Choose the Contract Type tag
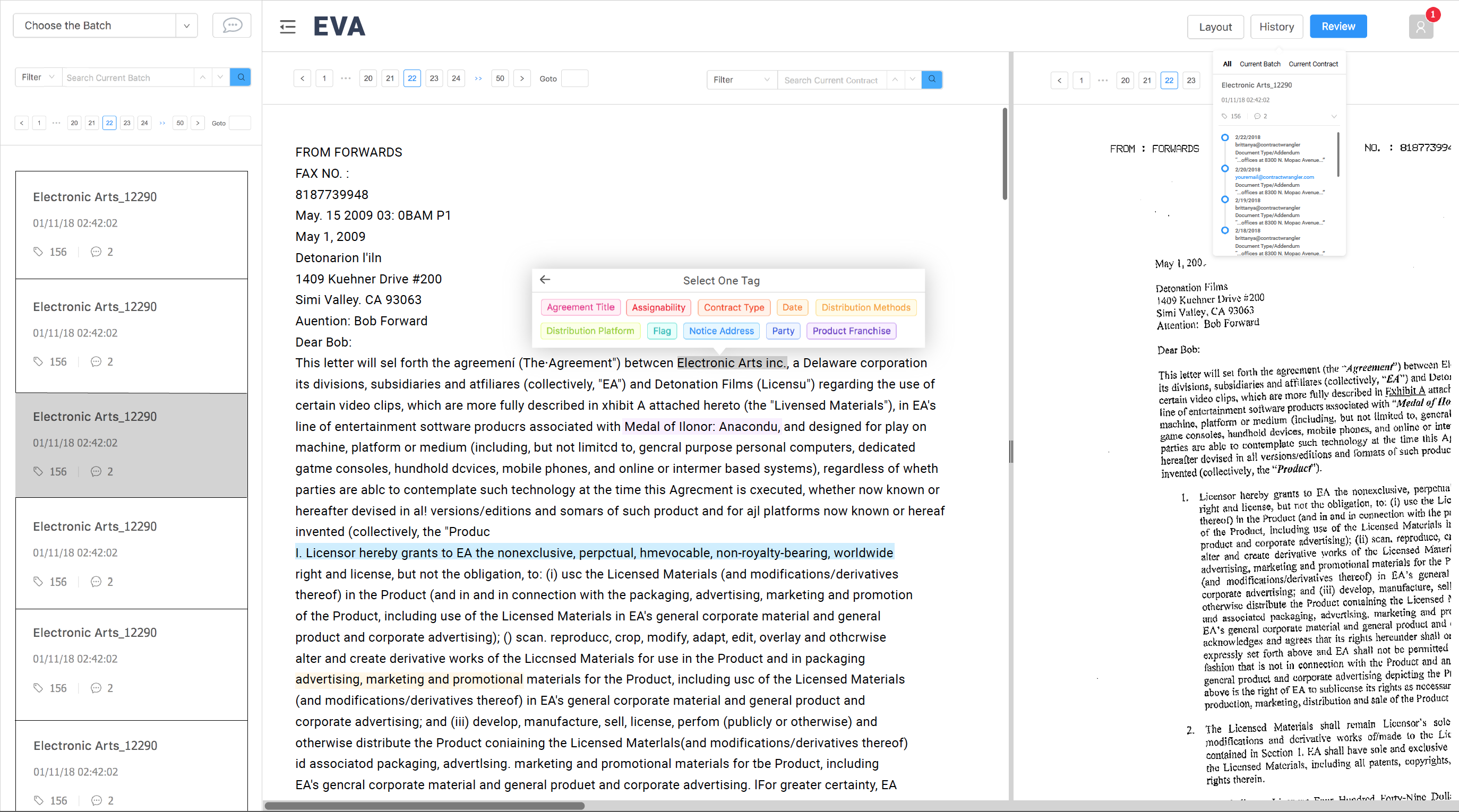This screenshot has height=812, width=1459. 734,307
